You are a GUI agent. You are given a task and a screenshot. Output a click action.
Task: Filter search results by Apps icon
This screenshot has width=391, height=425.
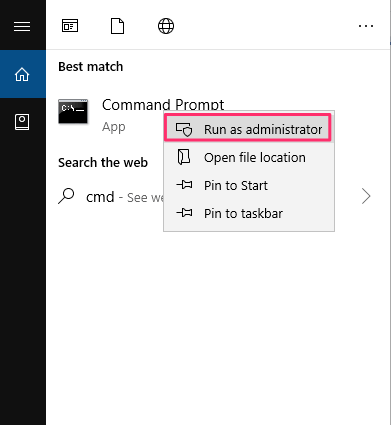coord(70,26)
